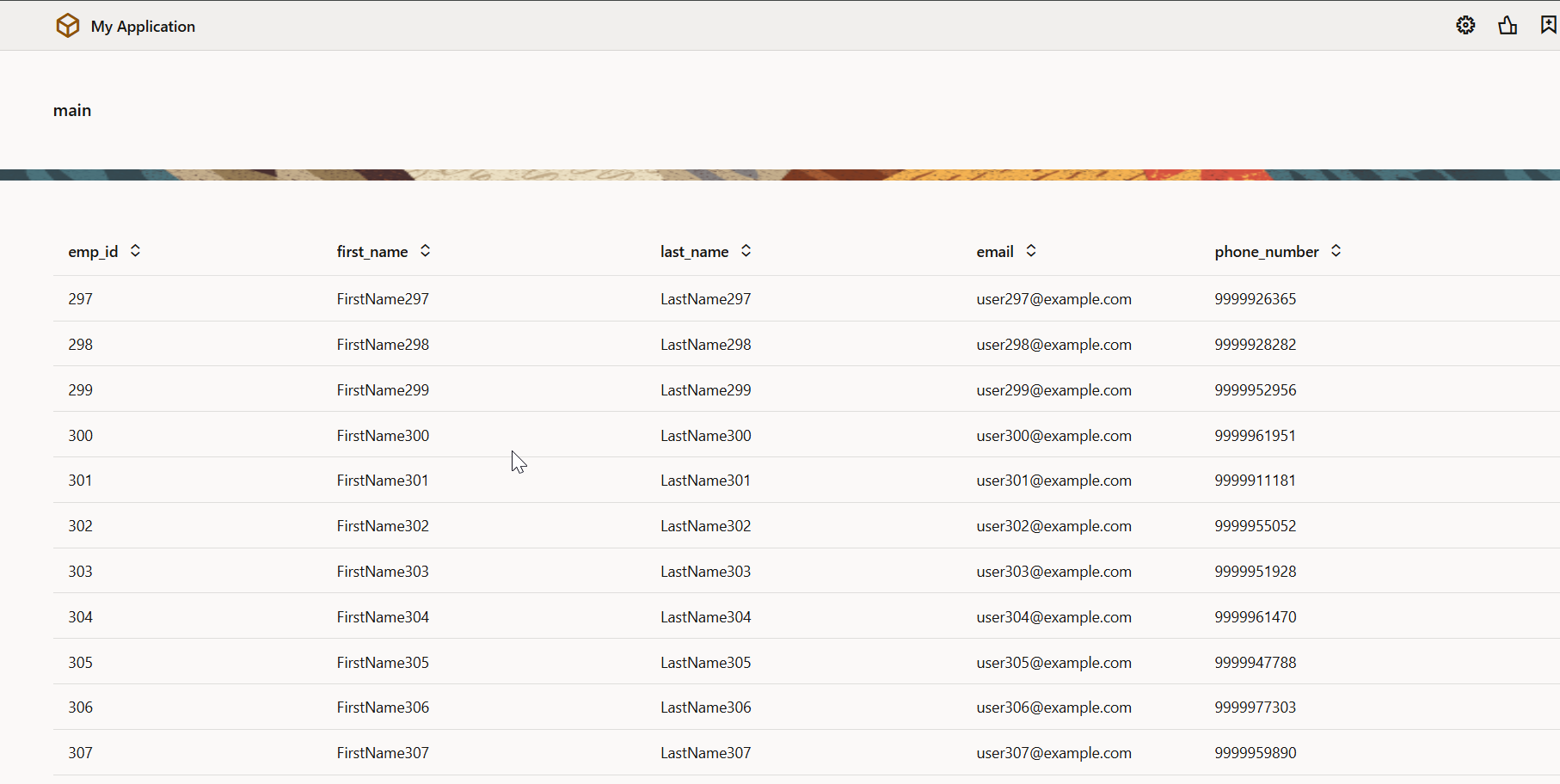Sort table by email column arrows
Viewport: 1560px width, 784px height.
(x=1030, y=251)
